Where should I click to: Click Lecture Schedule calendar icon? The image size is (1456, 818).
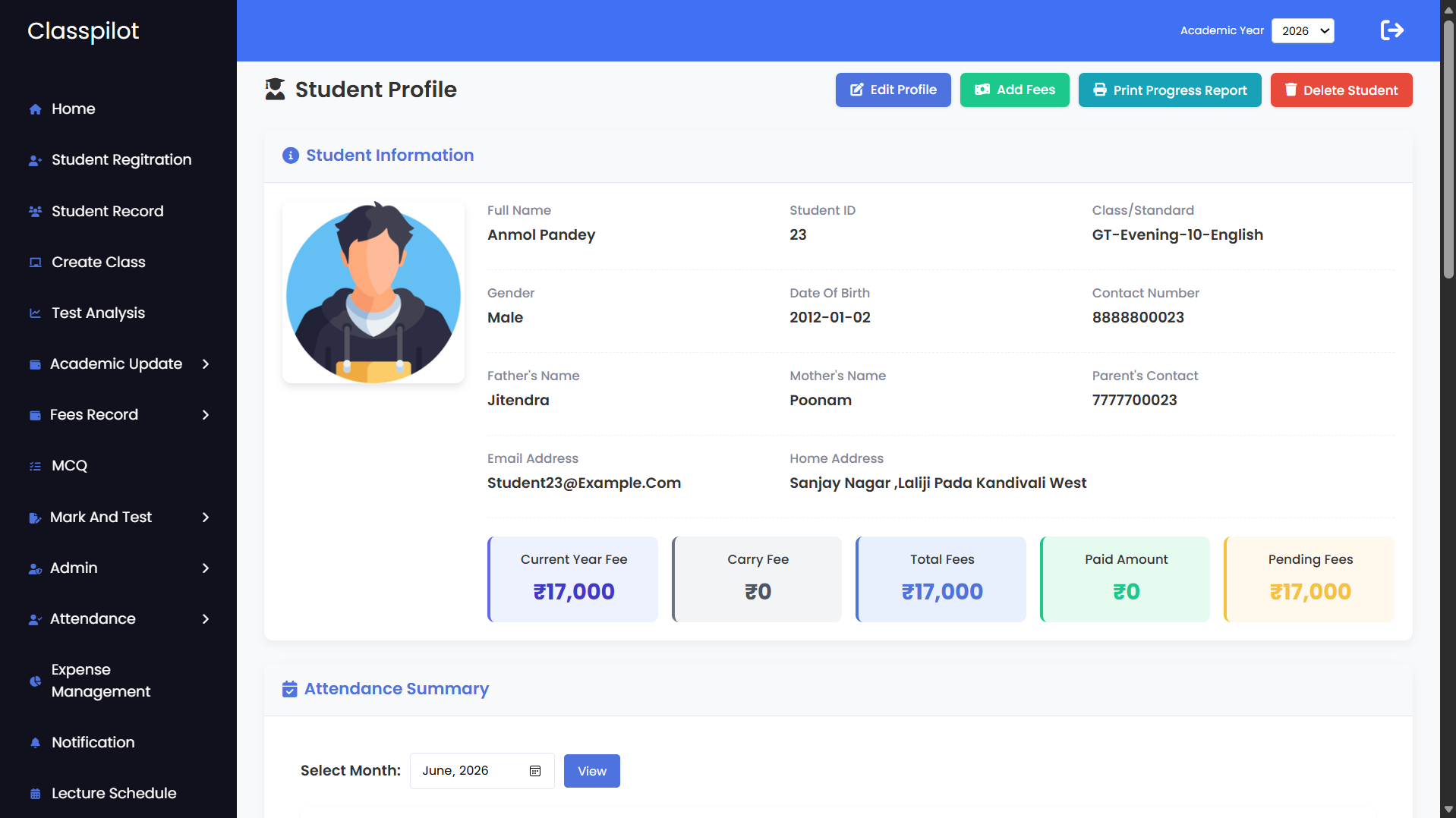(x=35, y=794)
